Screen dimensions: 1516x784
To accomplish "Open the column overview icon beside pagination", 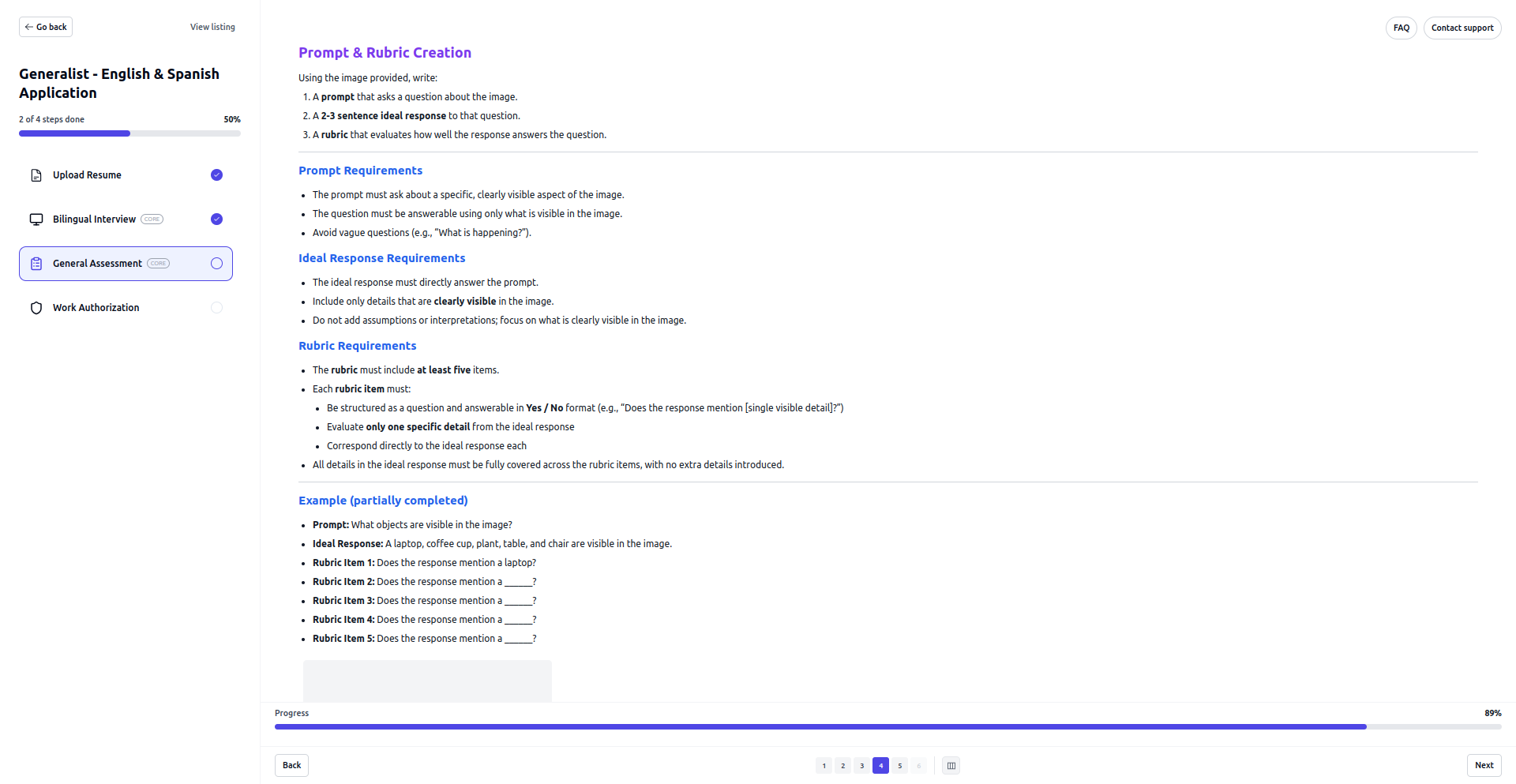I will tap(951, 765).
